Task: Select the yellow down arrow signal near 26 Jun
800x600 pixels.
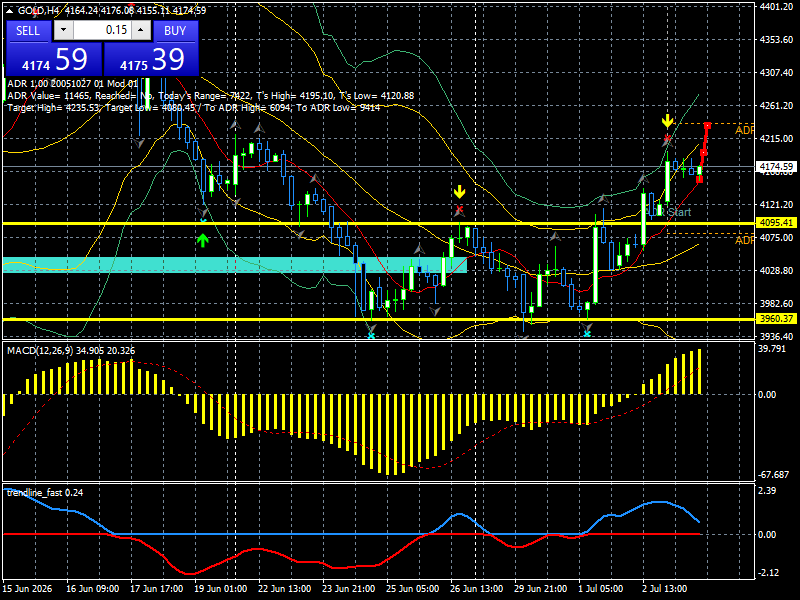Action: (x=460, y=192)
